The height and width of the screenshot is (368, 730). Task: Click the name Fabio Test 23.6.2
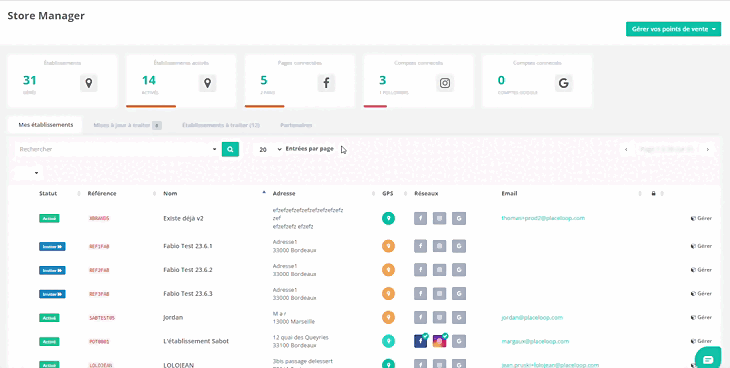188,270
